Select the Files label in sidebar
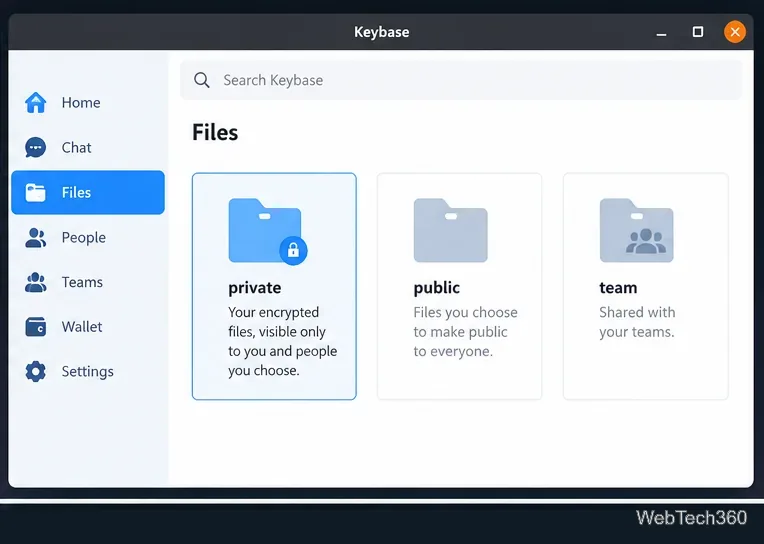 pyautogui.click(x=76, y=193)
